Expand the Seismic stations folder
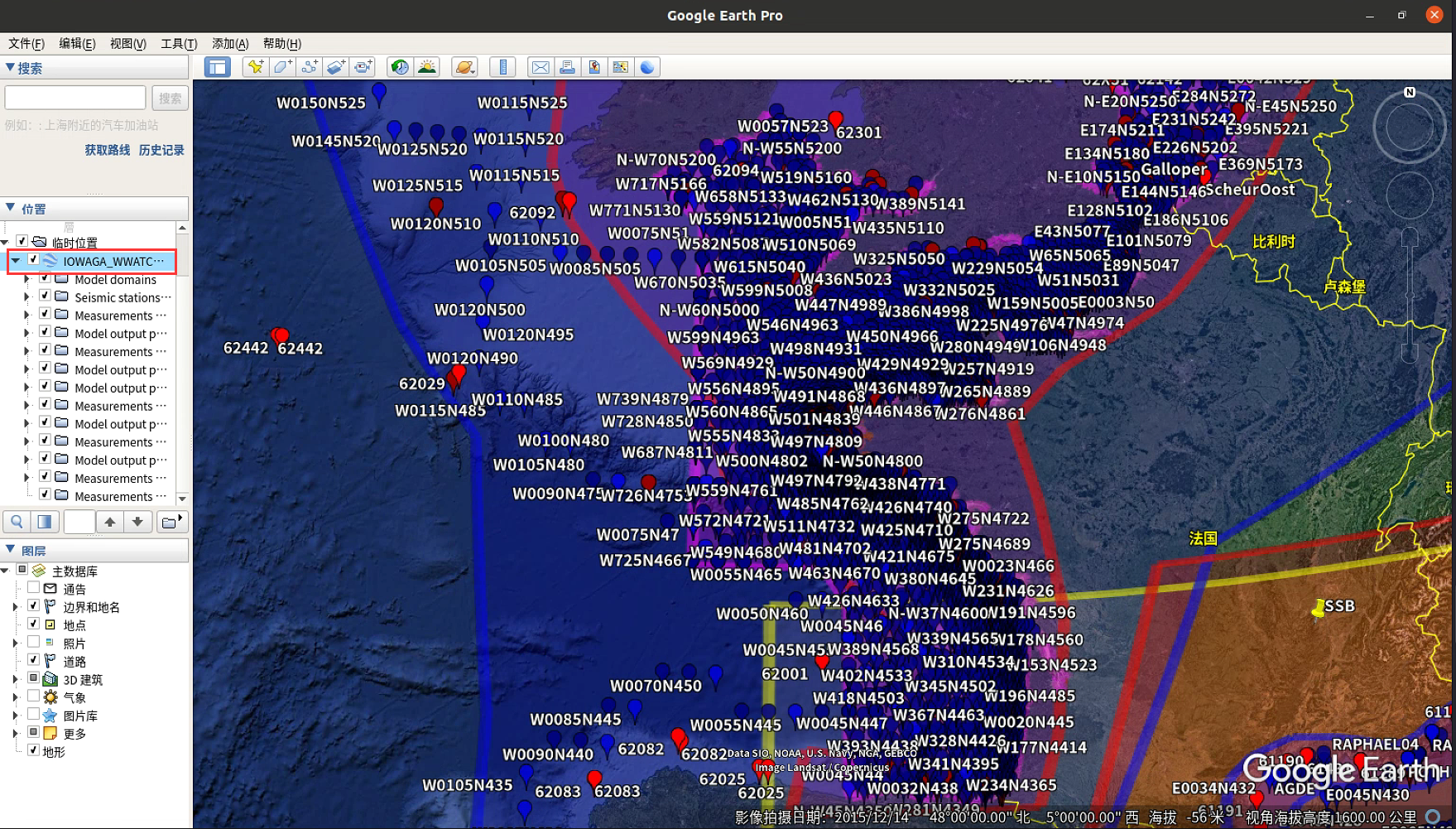The width and height of the screenshot is (1456, 829). (26, 296)
